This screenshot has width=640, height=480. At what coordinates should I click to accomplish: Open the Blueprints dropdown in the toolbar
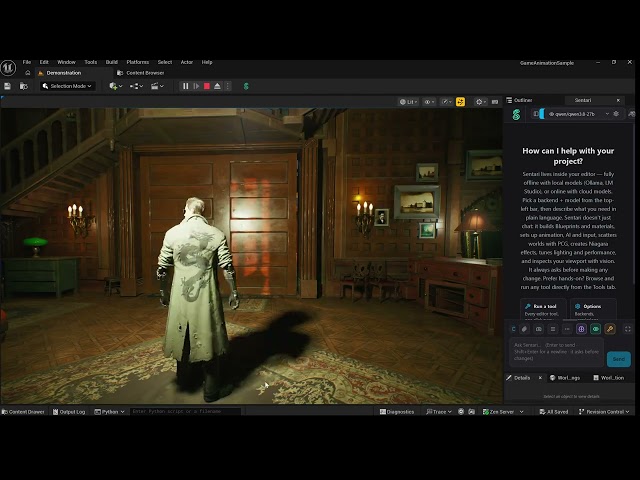click(x=136, y=86)
